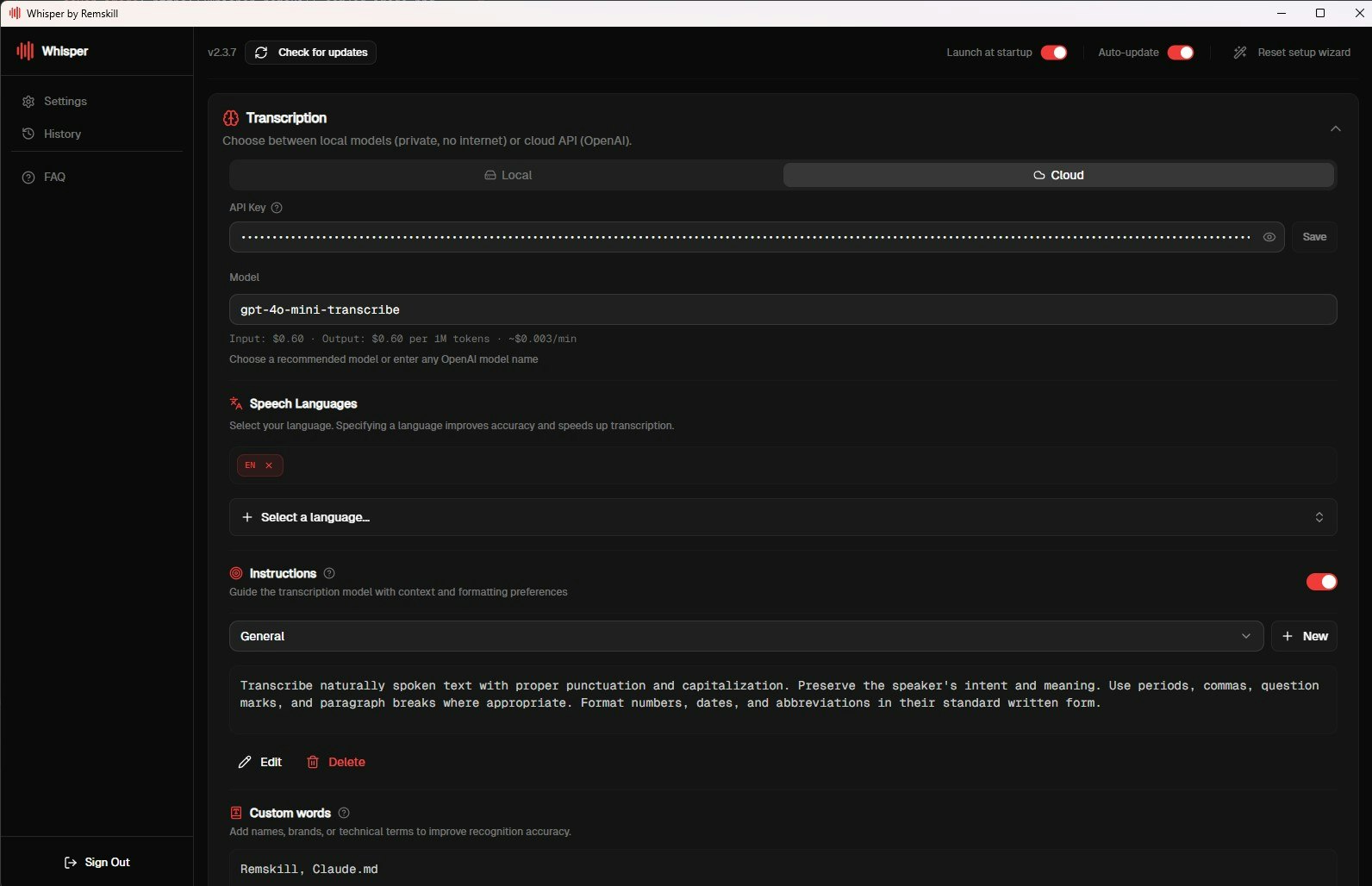Toggle Launch at startup switch
The width and height of the screenshot is (1372, 886).
coord(1054,53)
